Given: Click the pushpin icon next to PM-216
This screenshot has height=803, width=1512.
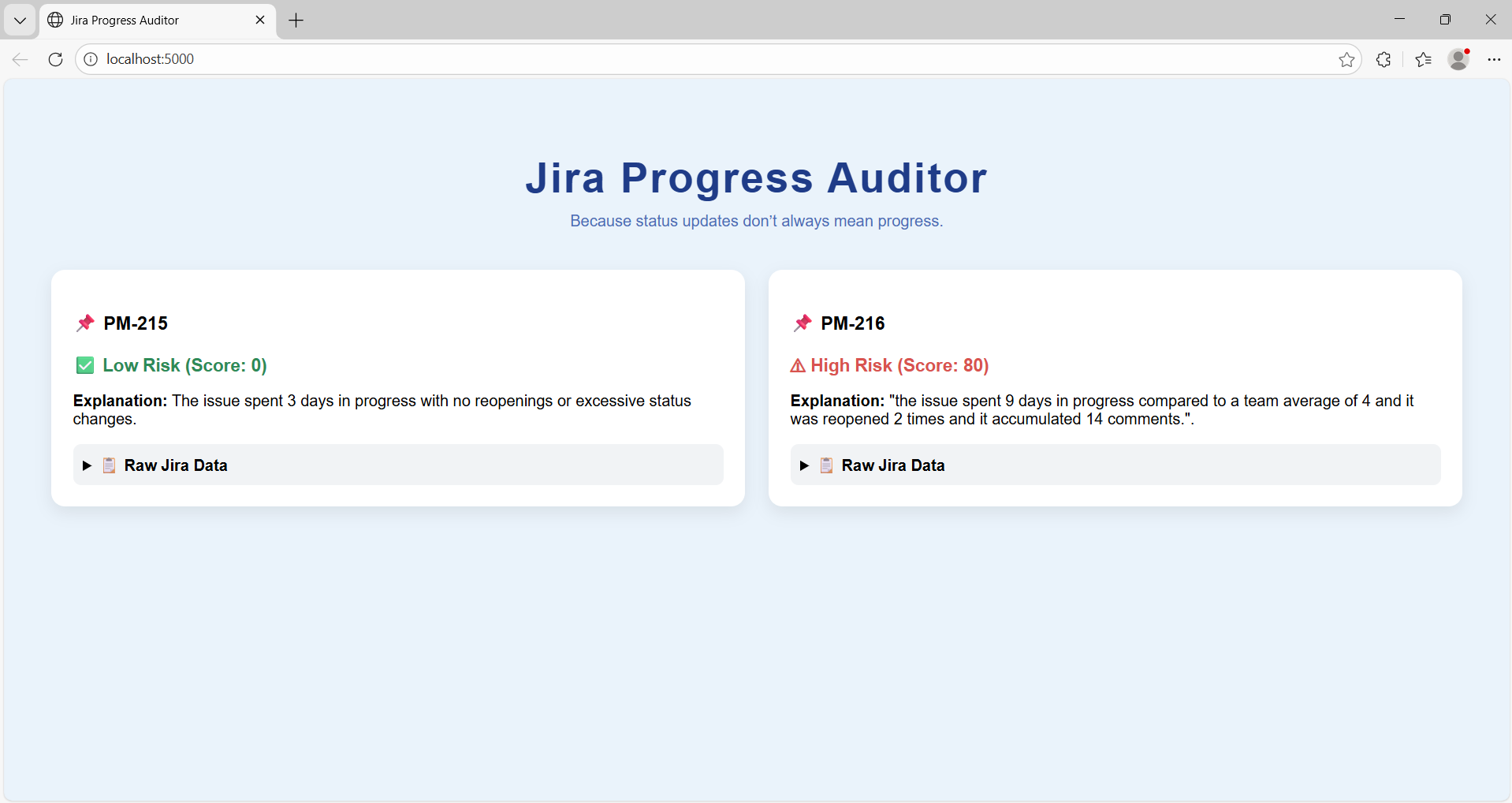Looking at the screenshot, I should click(803, 323).
